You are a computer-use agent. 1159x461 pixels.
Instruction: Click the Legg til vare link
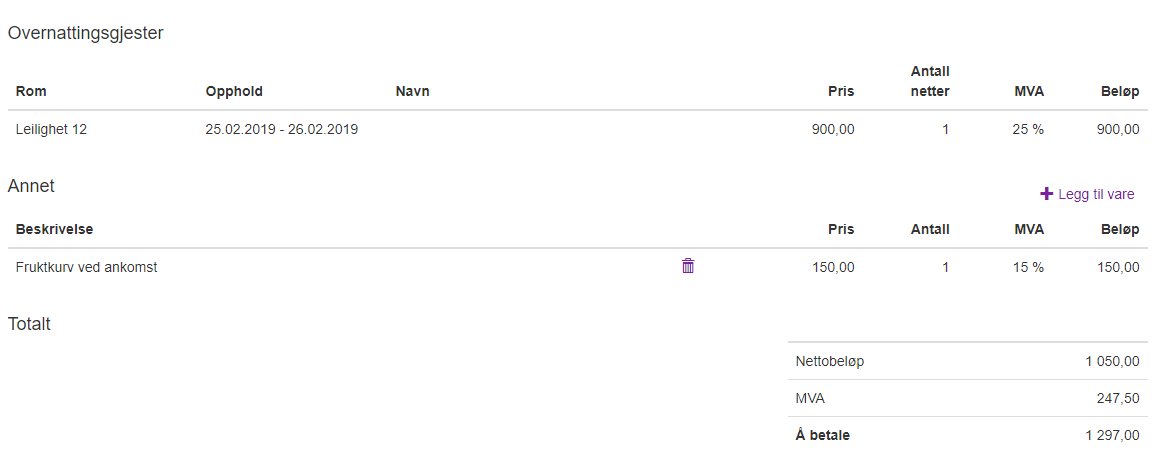coord(1096,194)
